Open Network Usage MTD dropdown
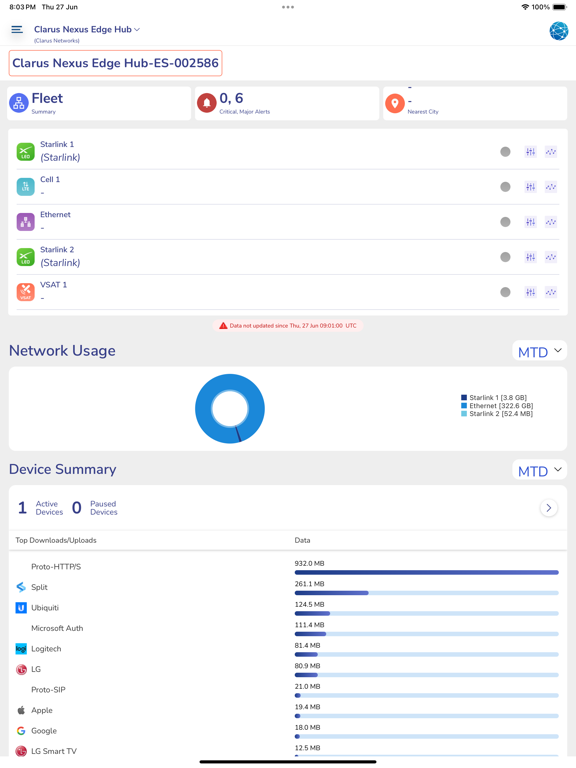Viewport: 576px width, 768px height. pos(539,351)
